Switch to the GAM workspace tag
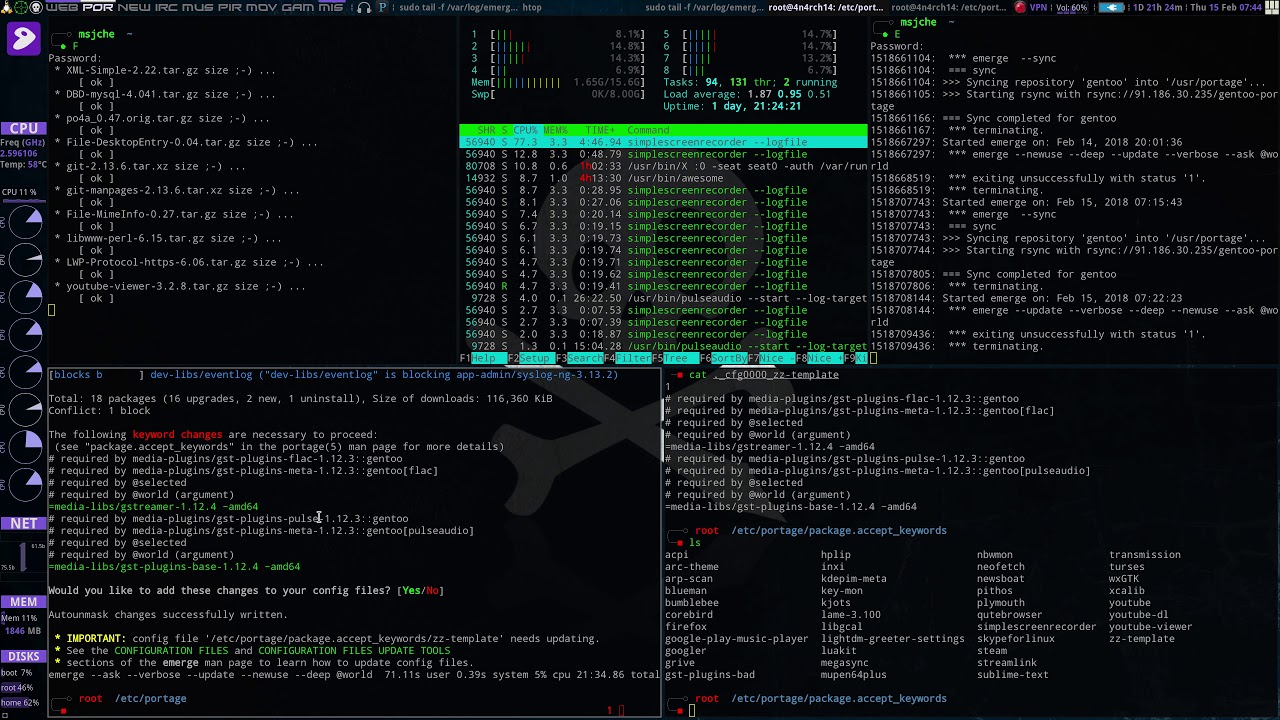The image size is (1280, 720). coord(298,7)
